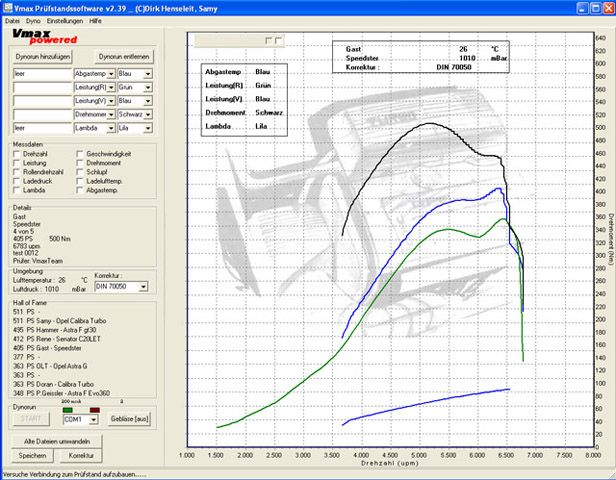Open the Lambda curve type dropdown

point(111,128)
